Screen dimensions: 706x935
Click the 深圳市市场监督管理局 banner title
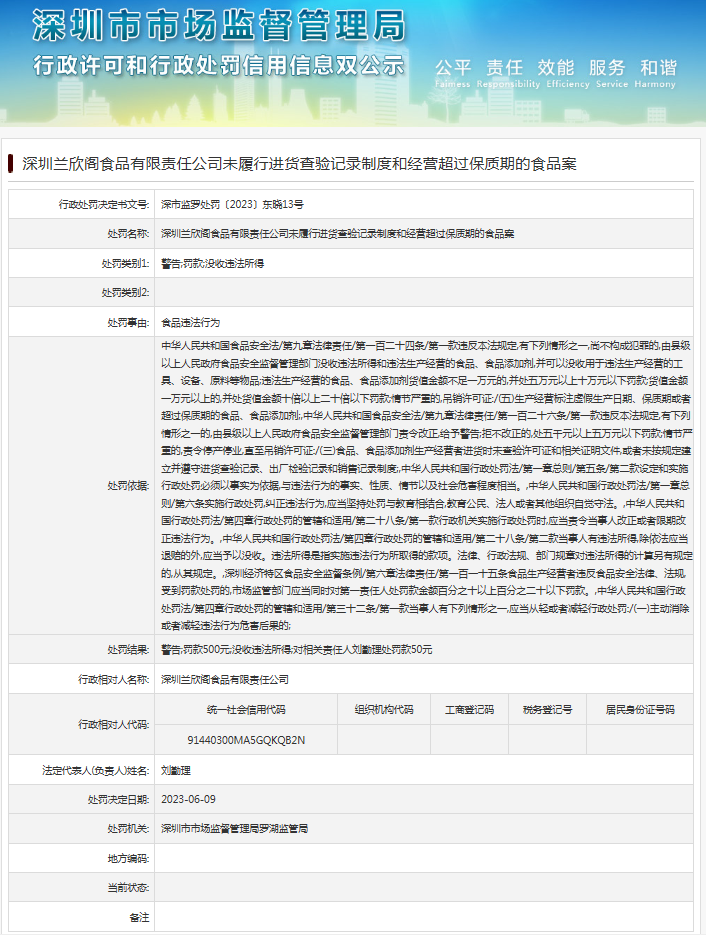(219, 26)
